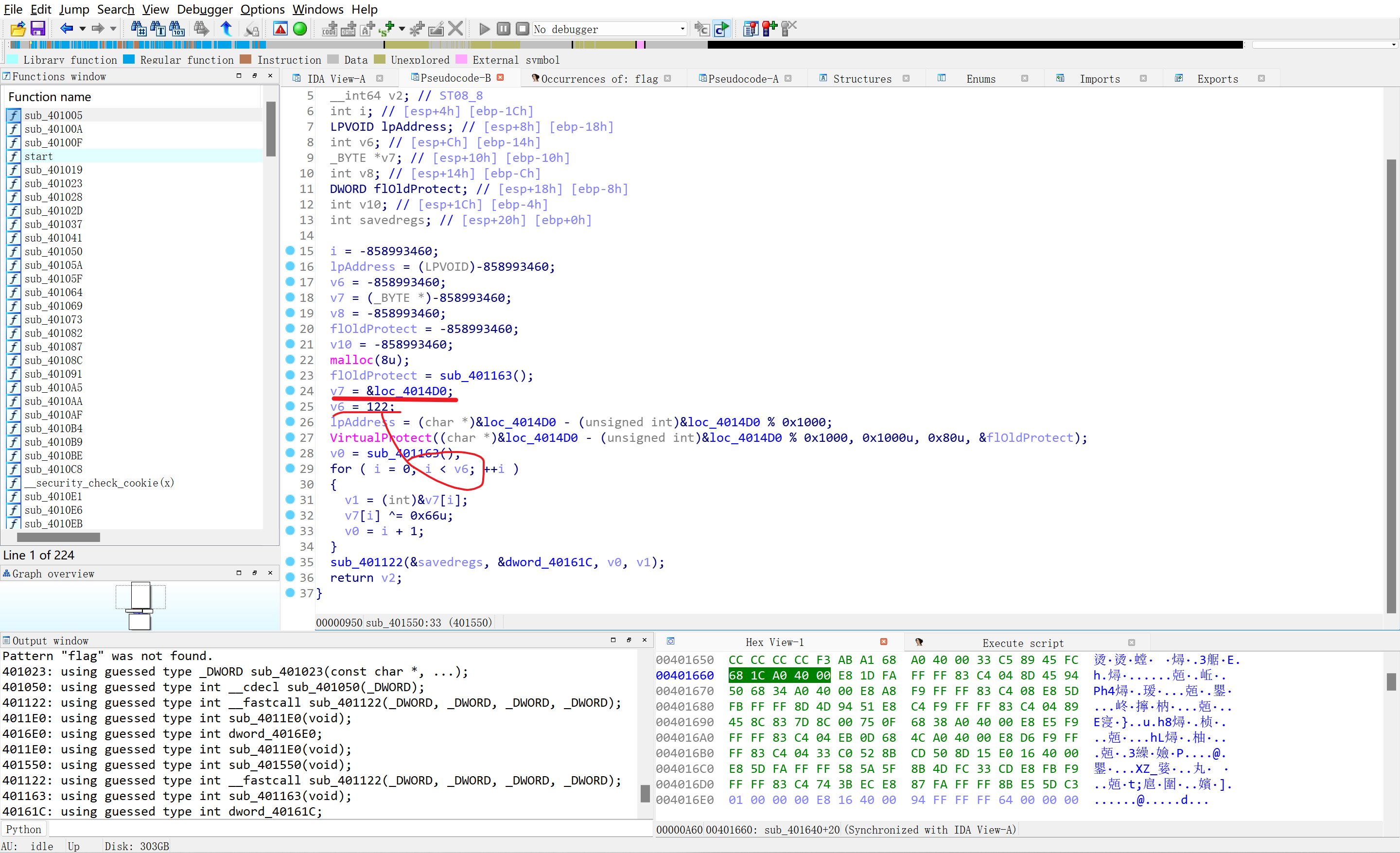Viewport: 1400px width, 853px height.
Task: Click the Open file folder icon
Action: tap(17, 28)
